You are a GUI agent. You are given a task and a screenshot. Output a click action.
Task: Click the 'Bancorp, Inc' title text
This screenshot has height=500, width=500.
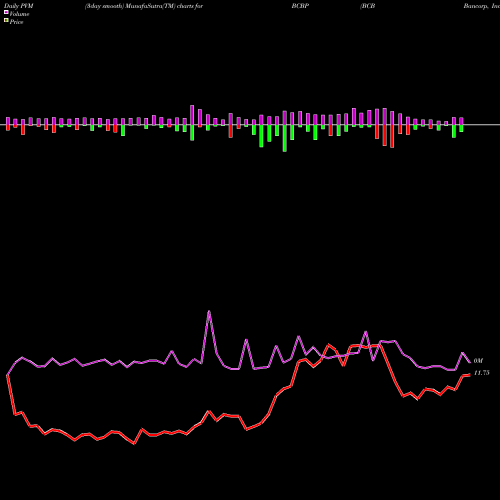[481, 6]
